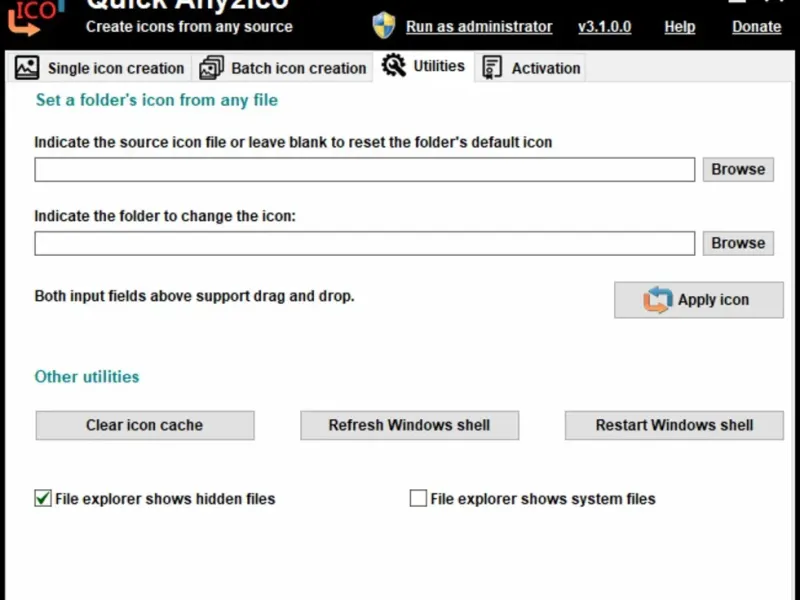Click the Utilities gear and wrench icon

pyautogui.click(x=393, y=65)
